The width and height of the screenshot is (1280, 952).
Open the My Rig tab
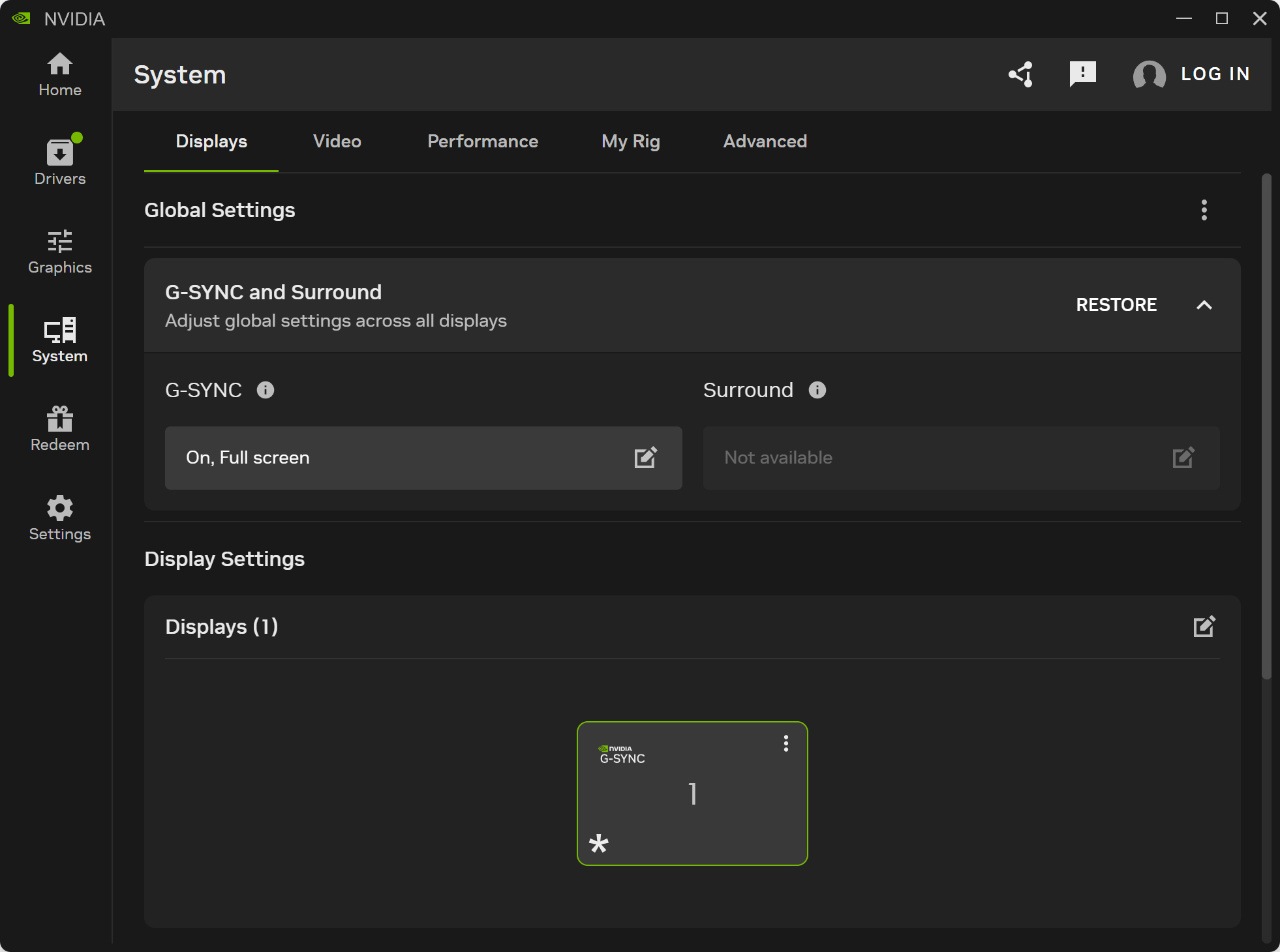(631, 141)
